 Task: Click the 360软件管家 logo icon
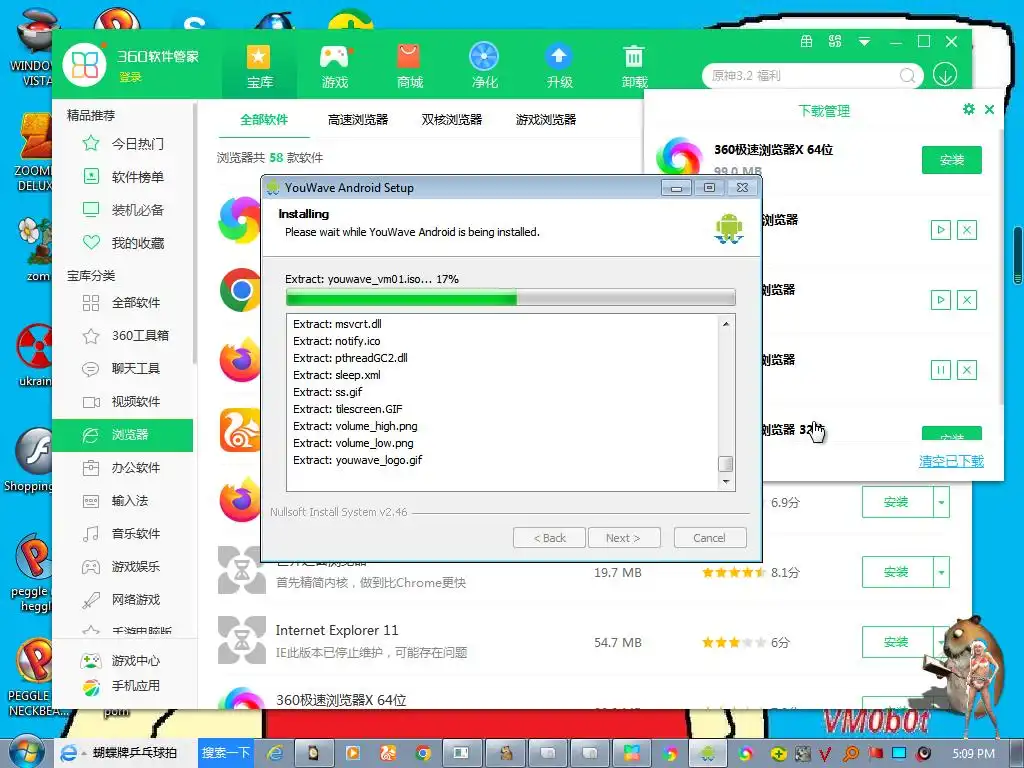(x=84, y=65)
